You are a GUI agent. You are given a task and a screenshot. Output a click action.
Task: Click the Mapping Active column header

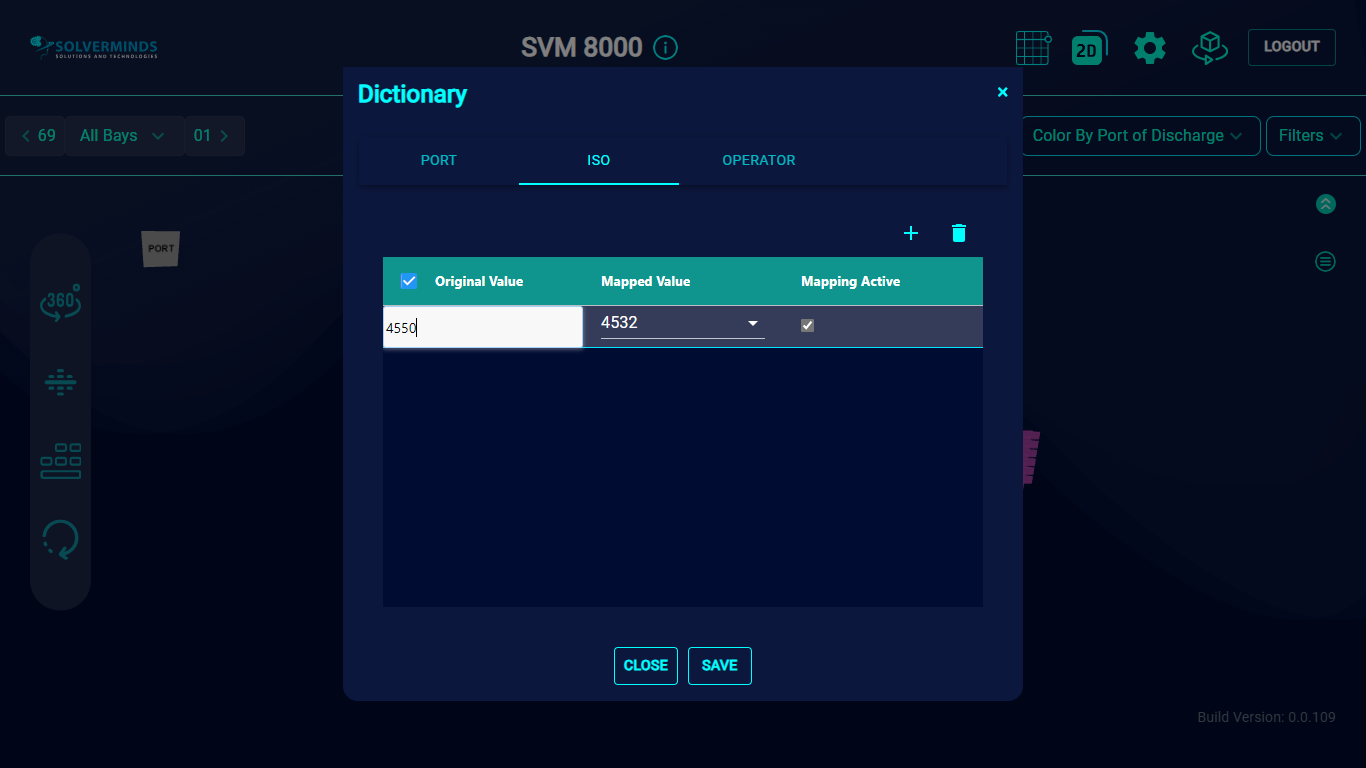(851, 282)
